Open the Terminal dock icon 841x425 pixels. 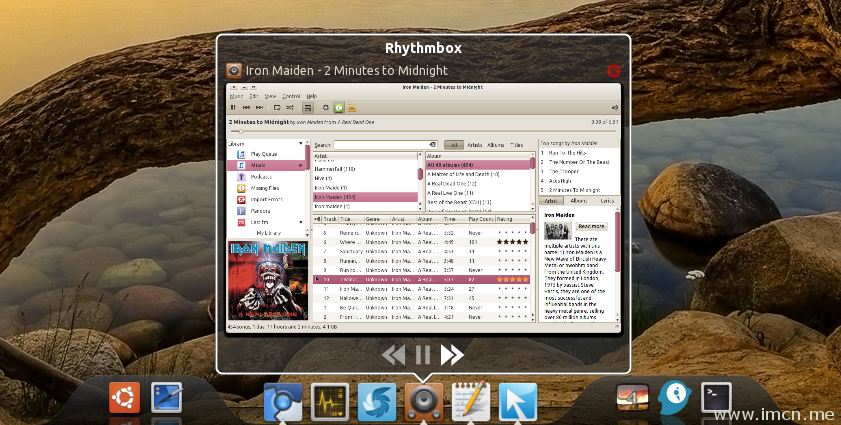(x=717, y=398)
